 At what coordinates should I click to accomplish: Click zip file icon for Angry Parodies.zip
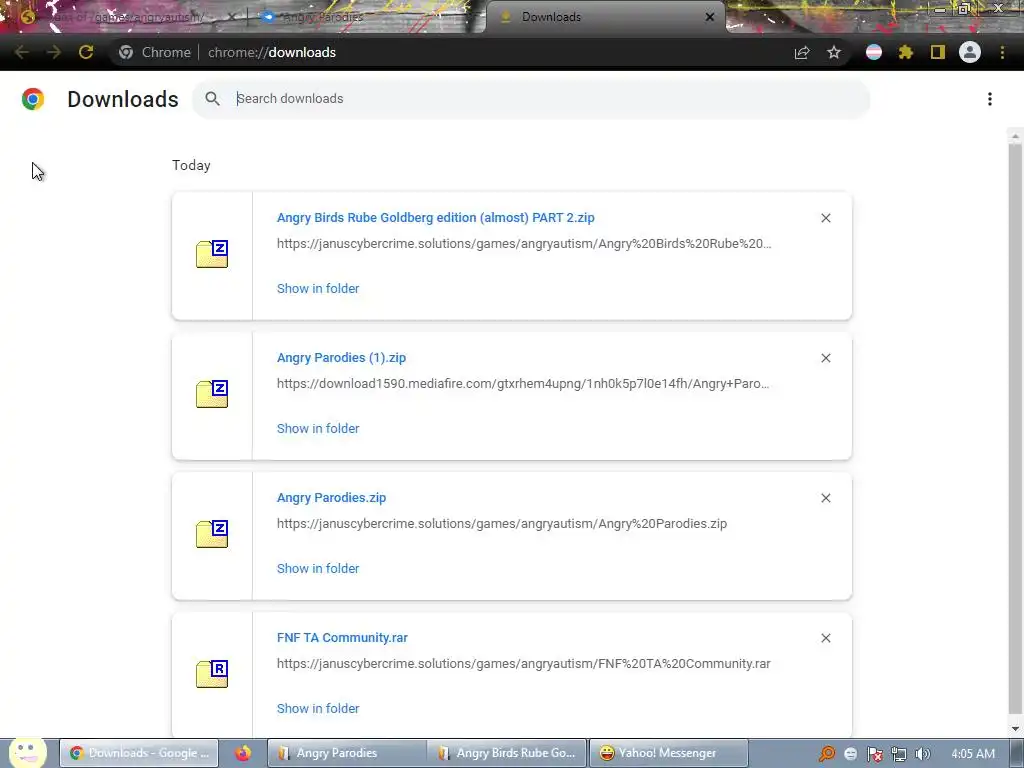[x=212, y=534]
